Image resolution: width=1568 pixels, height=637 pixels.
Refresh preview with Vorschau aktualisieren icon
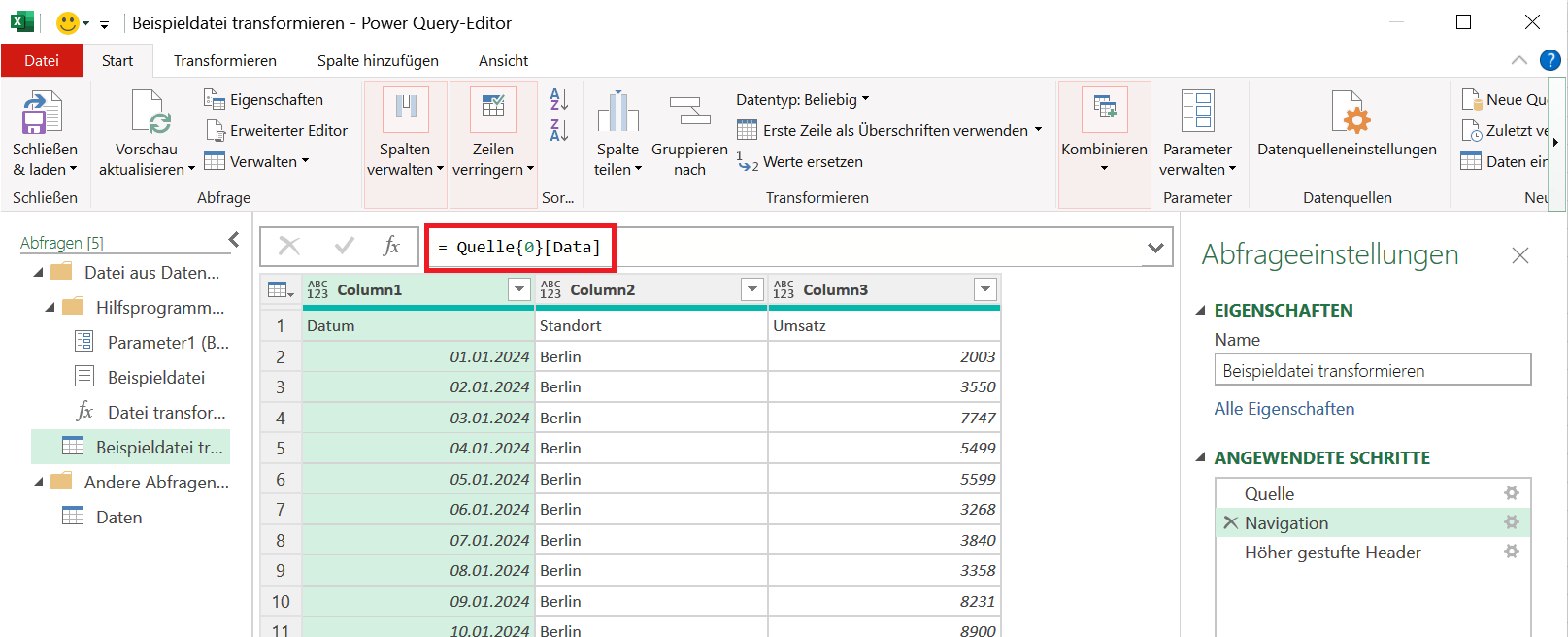pyautogui.click(x=150, y=113)
